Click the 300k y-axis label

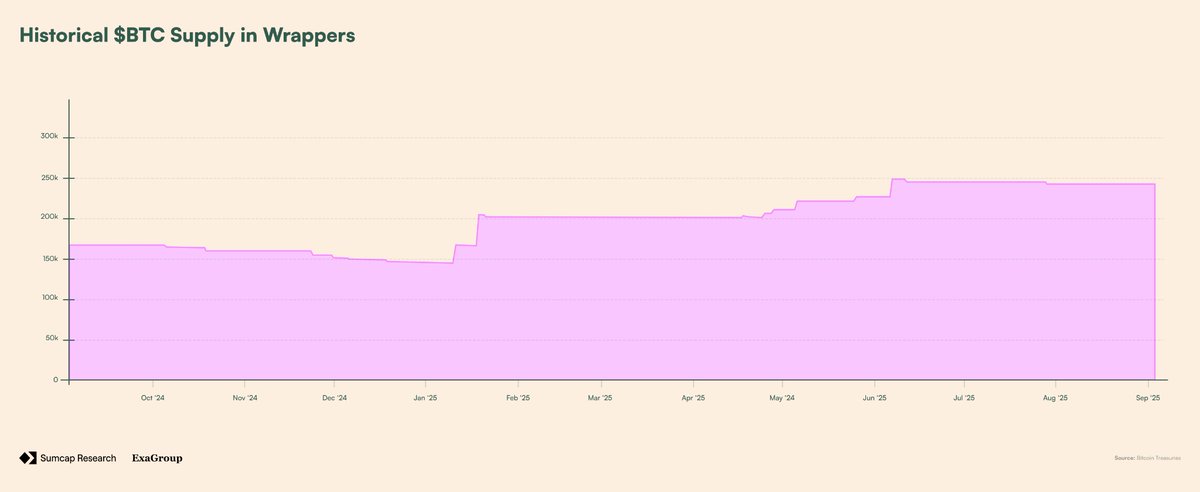click(50, 137)
